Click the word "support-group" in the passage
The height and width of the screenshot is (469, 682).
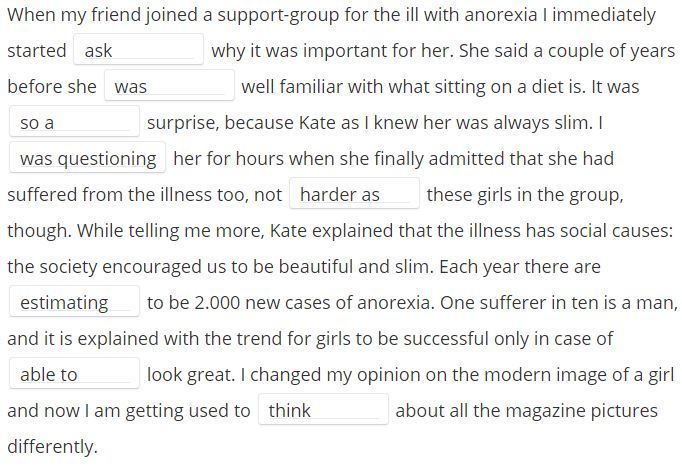pos(278,15)
